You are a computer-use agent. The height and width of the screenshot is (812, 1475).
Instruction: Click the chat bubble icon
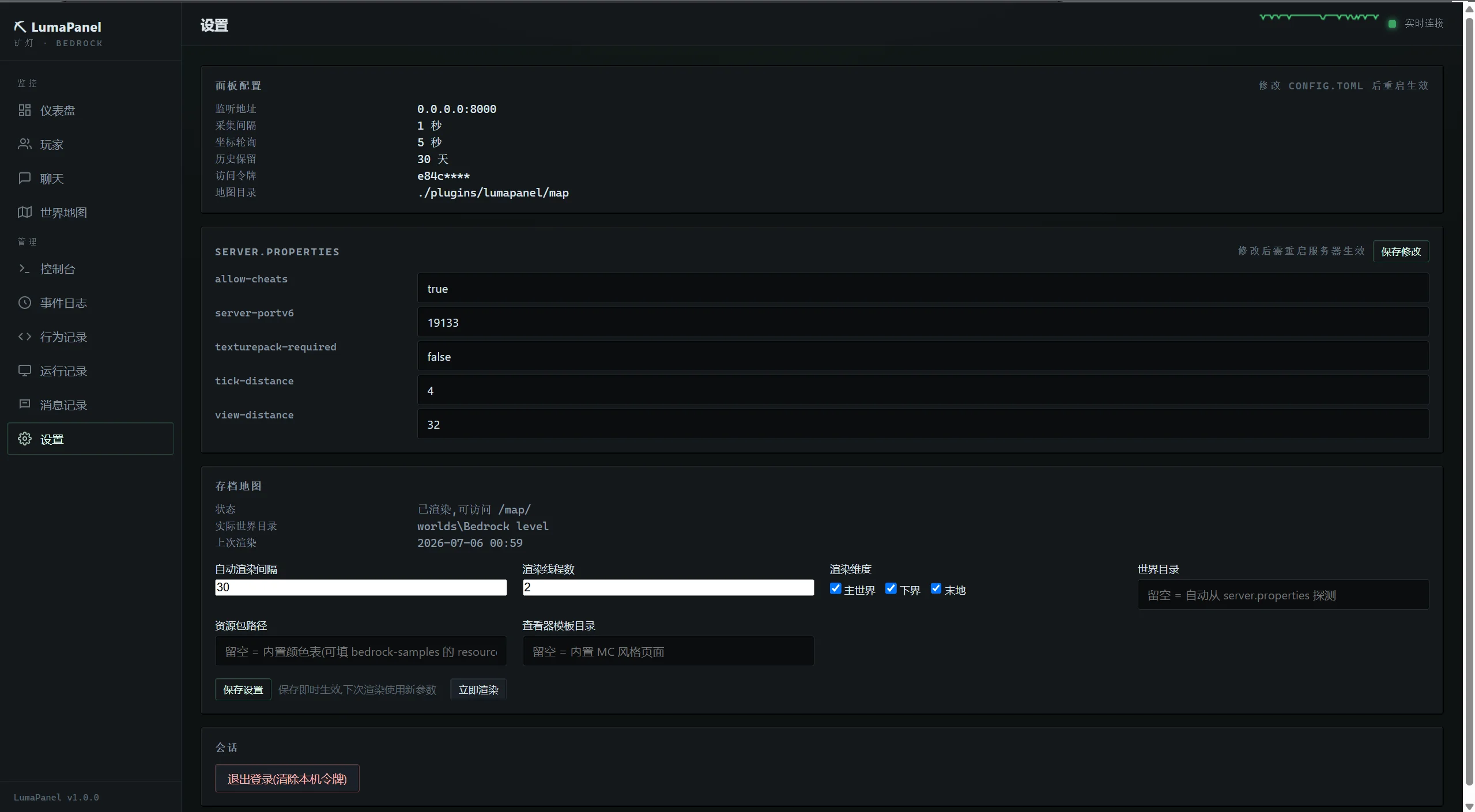[24, 178]
